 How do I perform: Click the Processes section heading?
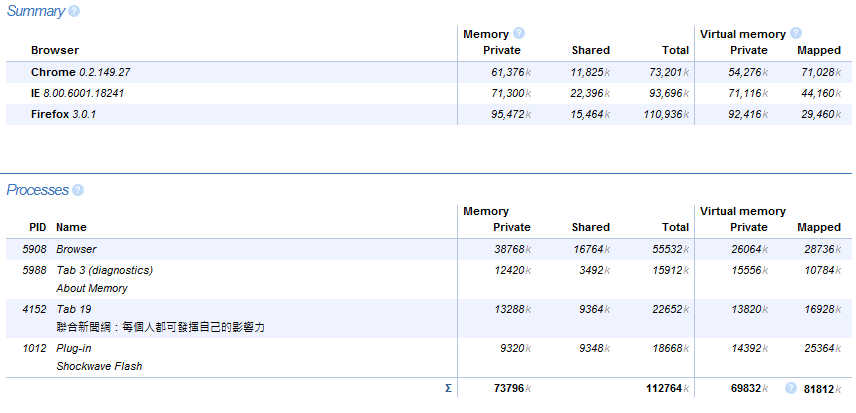[38, 190]
